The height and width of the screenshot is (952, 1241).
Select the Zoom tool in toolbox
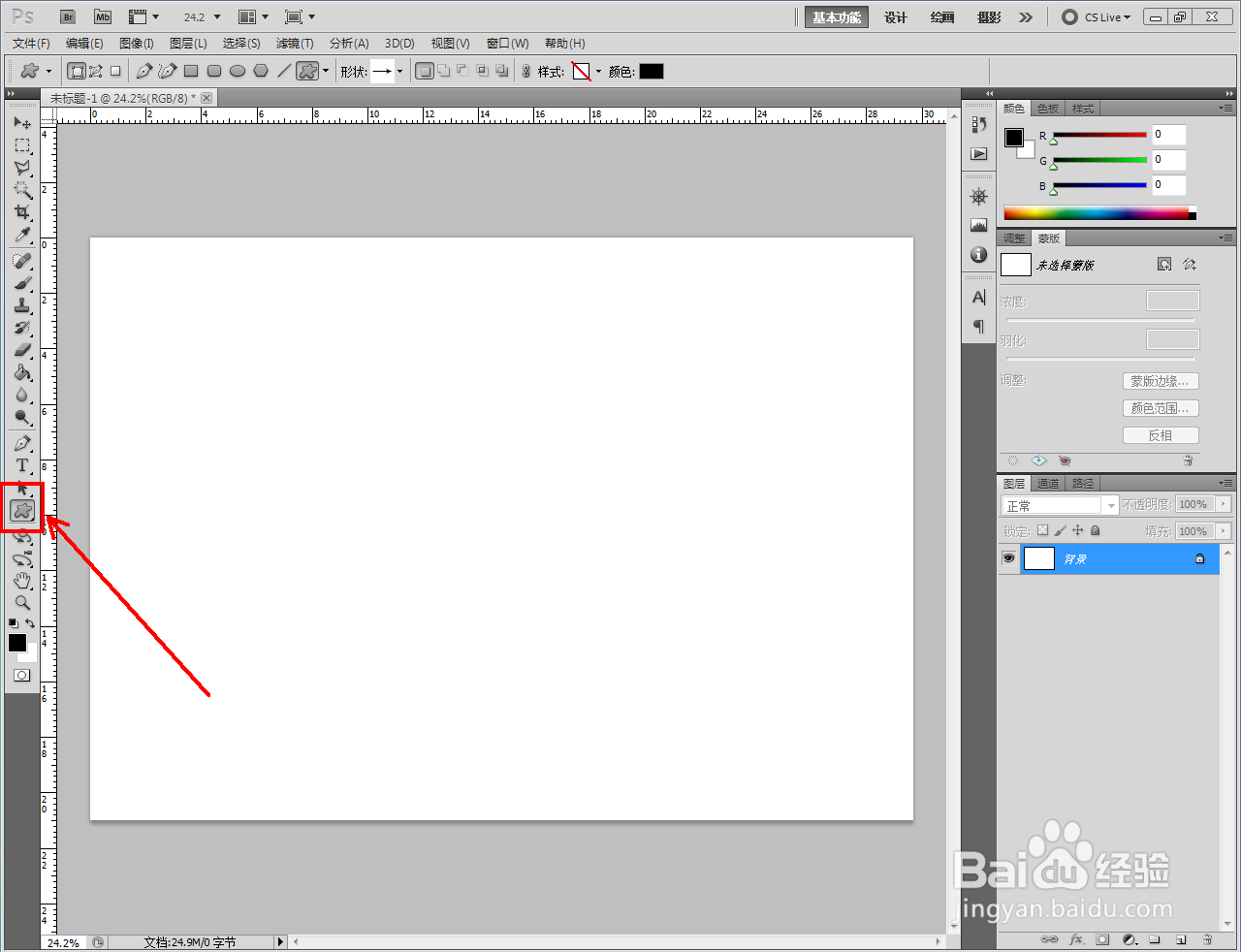pyautogui.click(x=22, y=603)
